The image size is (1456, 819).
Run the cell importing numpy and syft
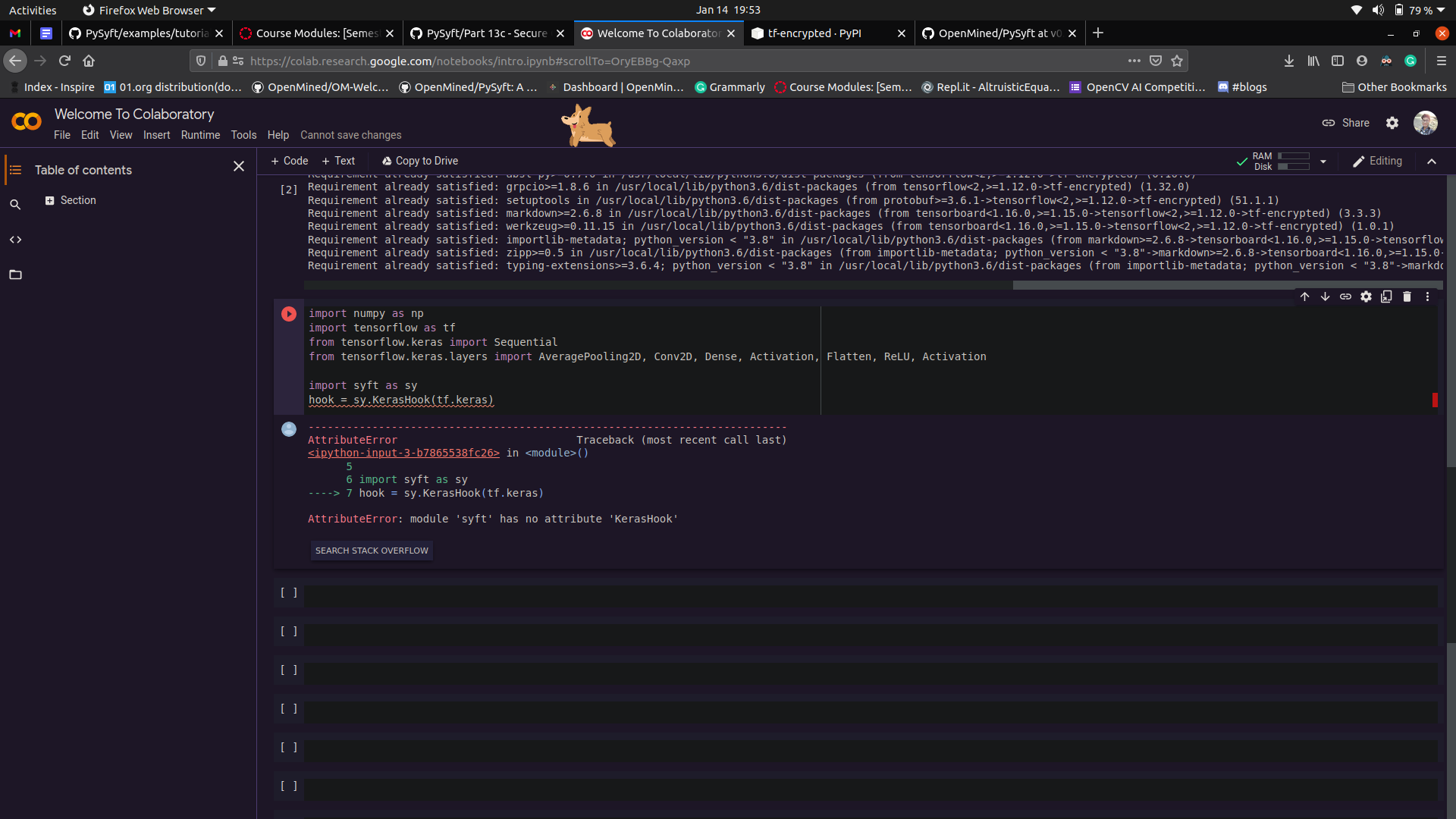point(289,314)
